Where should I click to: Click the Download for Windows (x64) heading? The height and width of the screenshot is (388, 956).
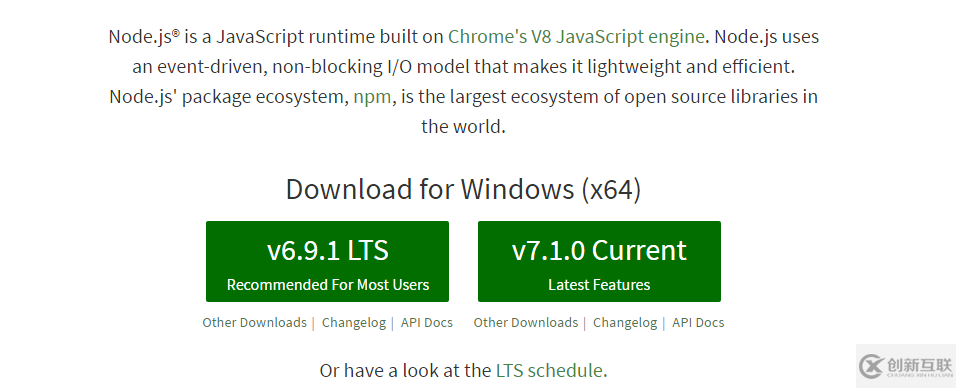(463, 189)
